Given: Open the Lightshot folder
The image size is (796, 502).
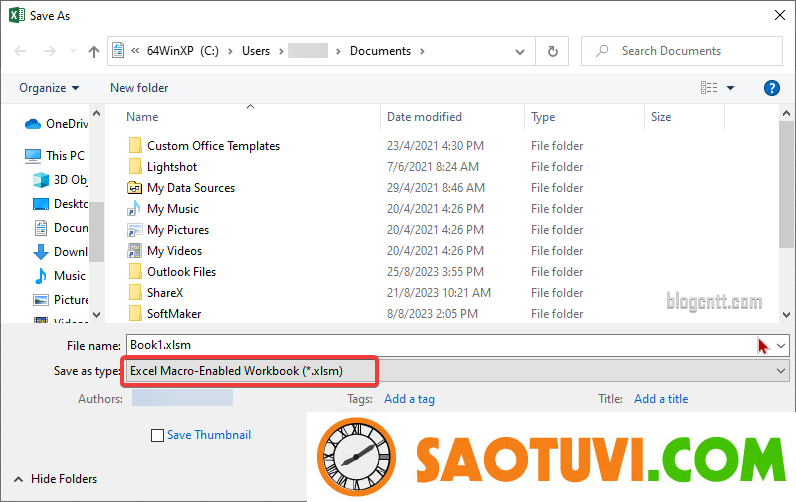Looking at the screenshot, I should coord(172,167).
